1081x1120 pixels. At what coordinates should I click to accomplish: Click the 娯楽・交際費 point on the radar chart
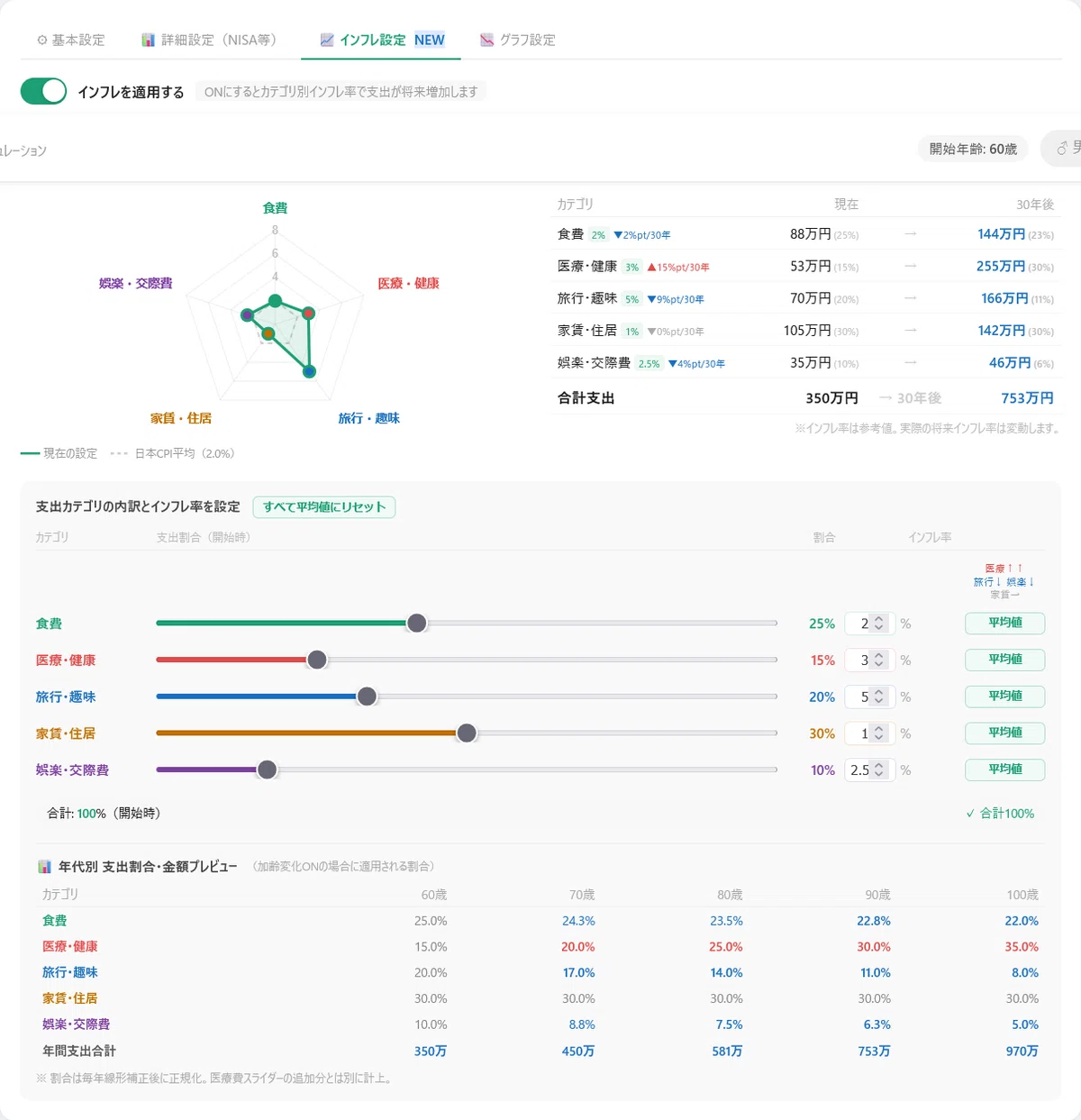click(247, 314)
